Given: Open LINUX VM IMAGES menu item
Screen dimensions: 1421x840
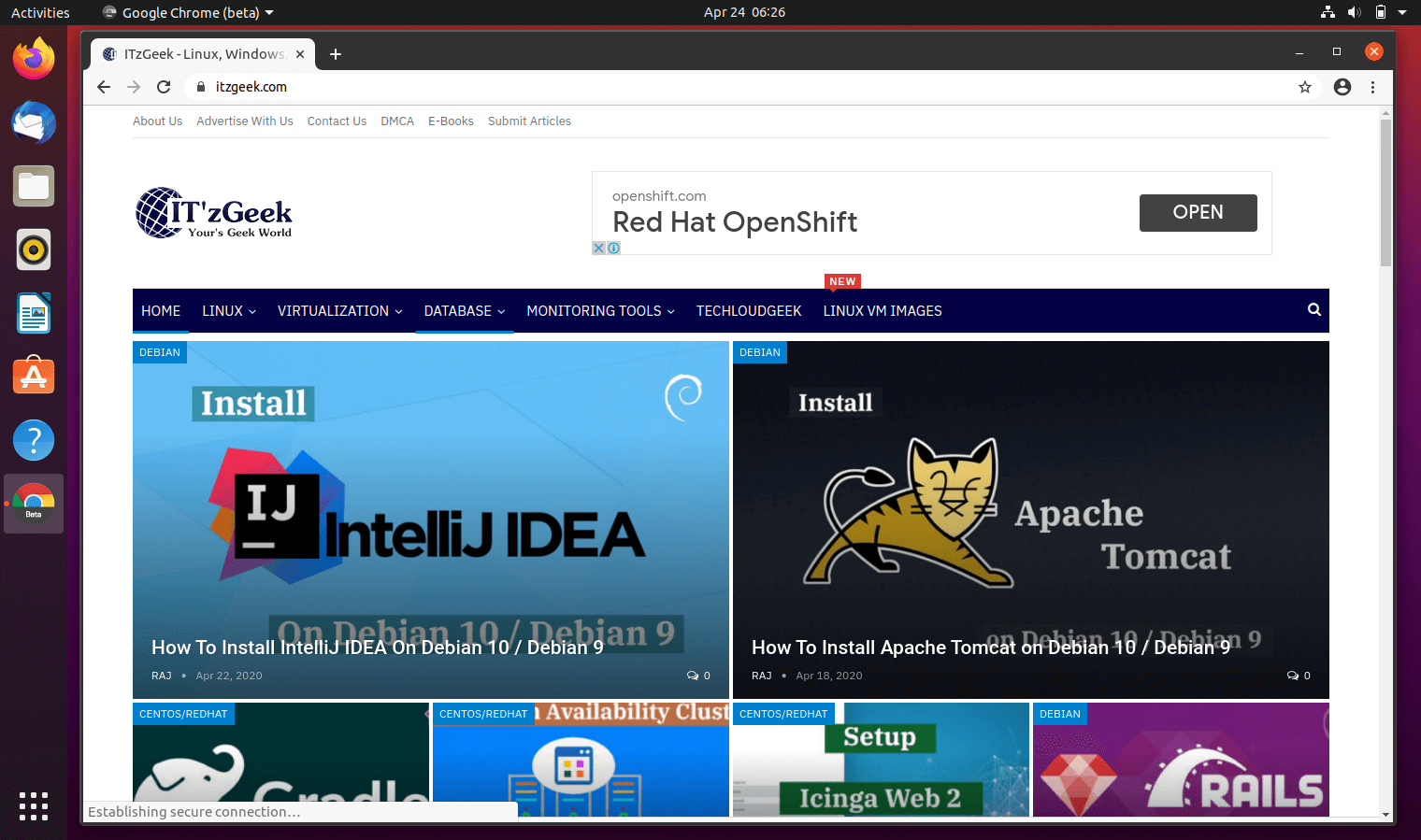Looking at the screenshot, I should (x=883, y=311).
